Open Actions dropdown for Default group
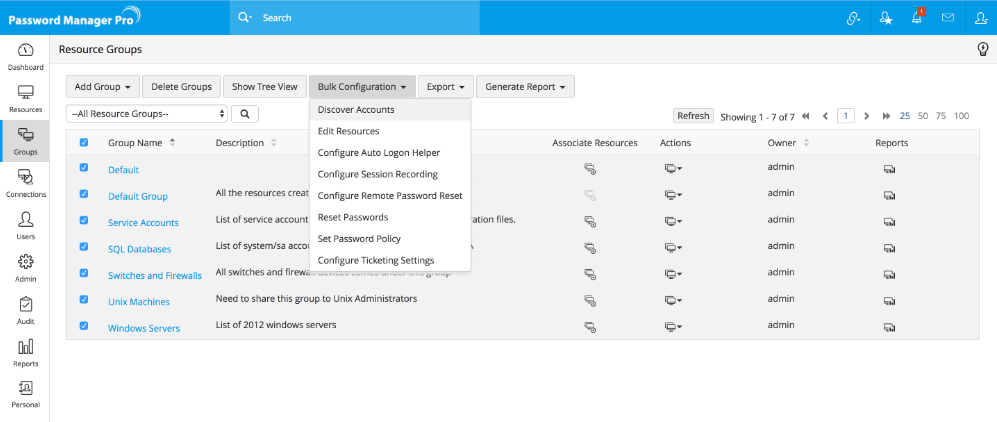997x422 pixels. [x=673, y=170]
